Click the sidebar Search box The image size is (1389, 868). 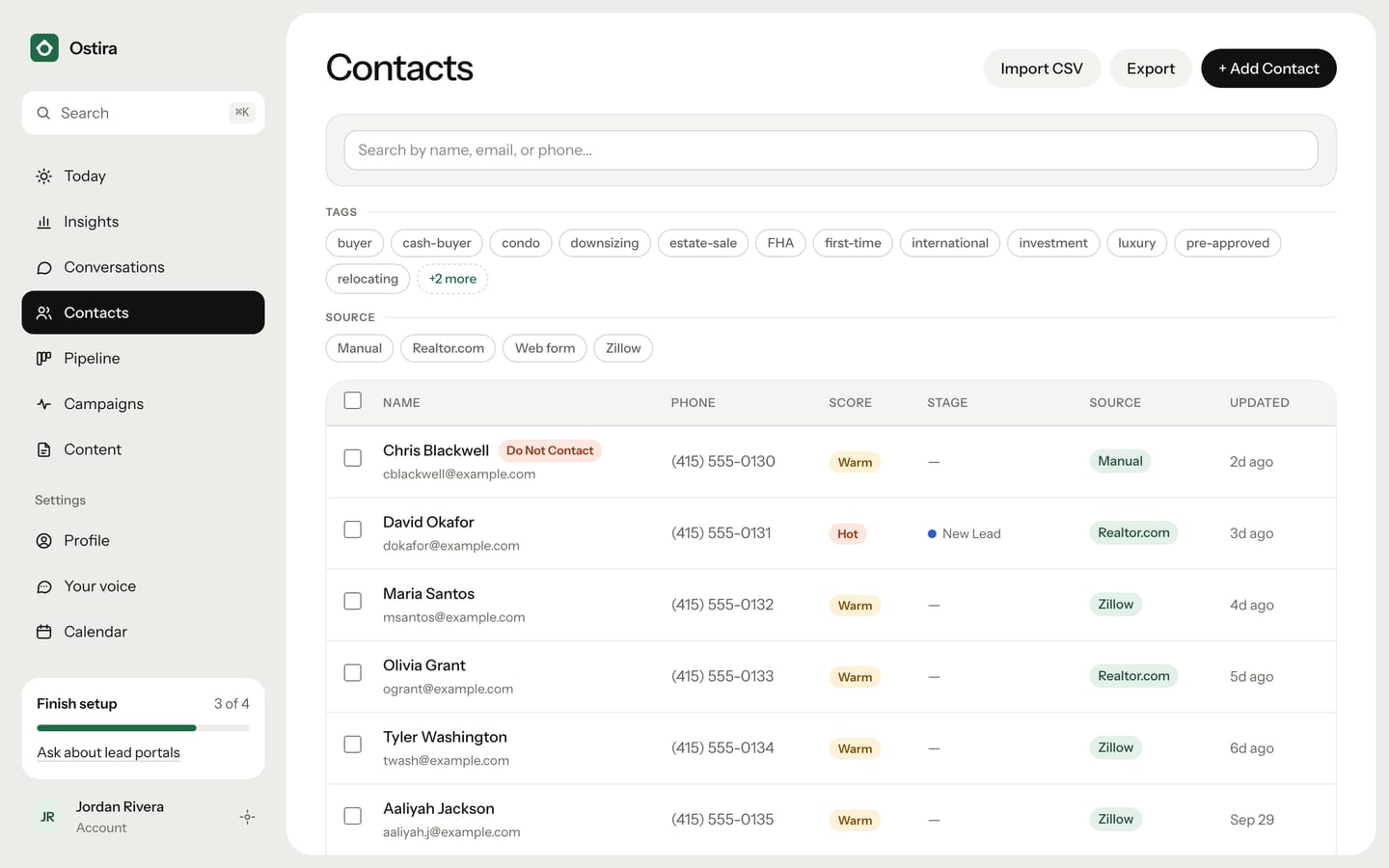pos(143,113)
